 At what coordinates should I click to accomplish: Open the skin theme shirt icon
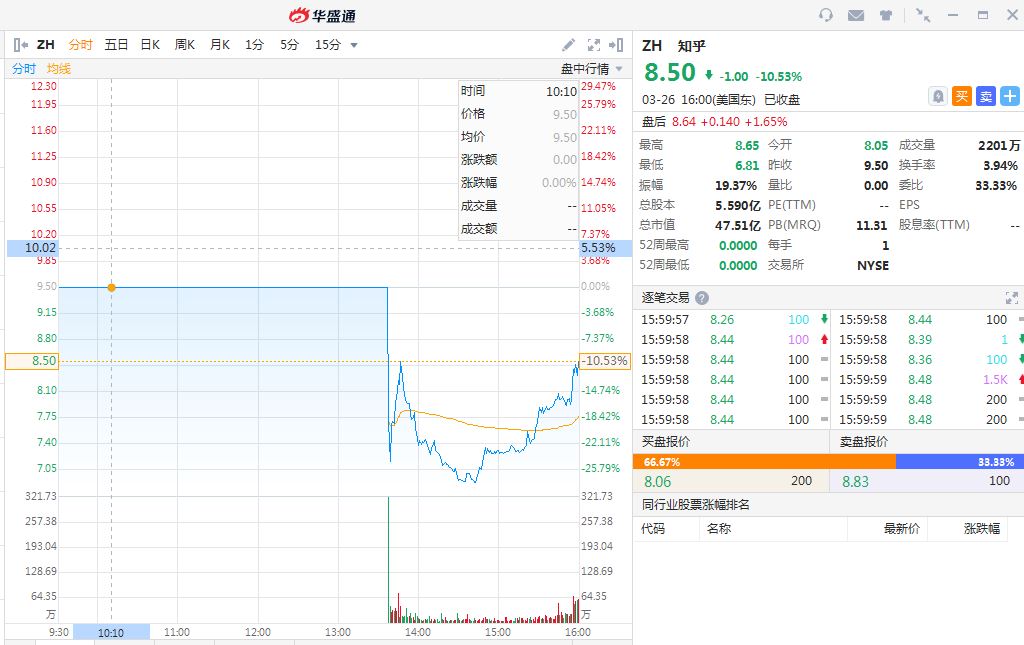point(886,15)
